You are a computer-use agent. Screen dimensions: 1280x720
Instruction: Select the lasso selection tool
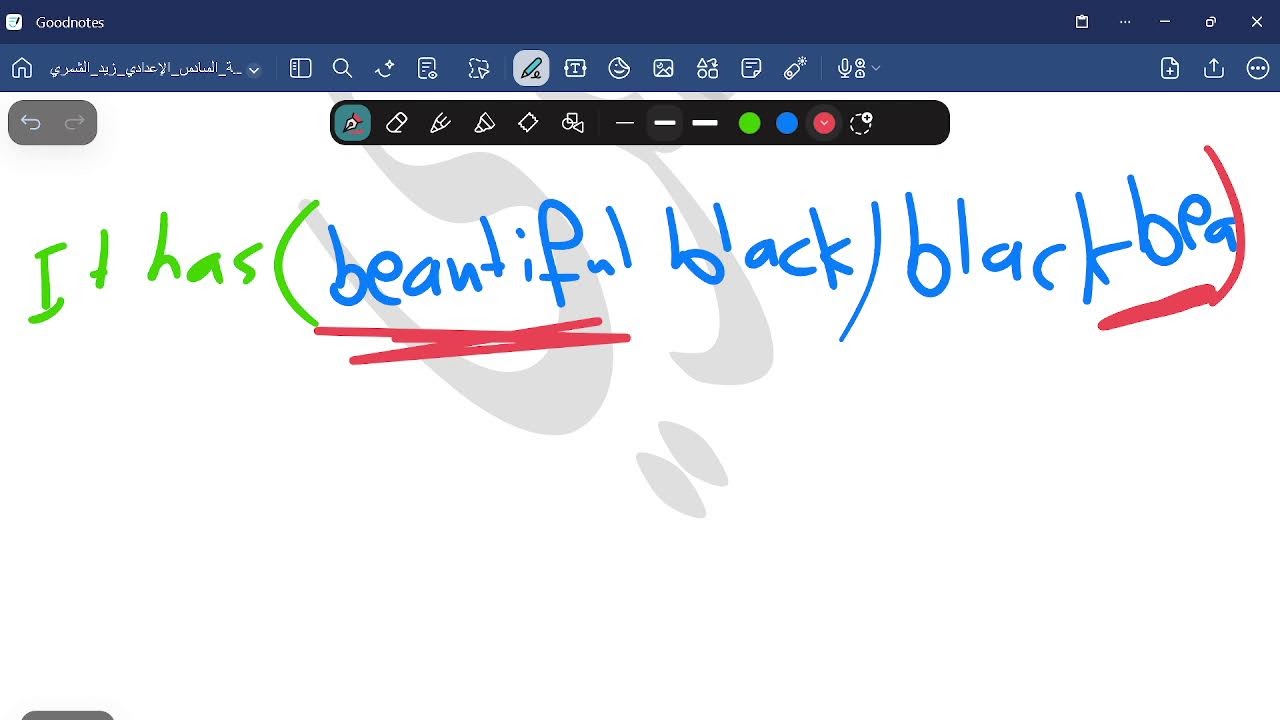479,68
